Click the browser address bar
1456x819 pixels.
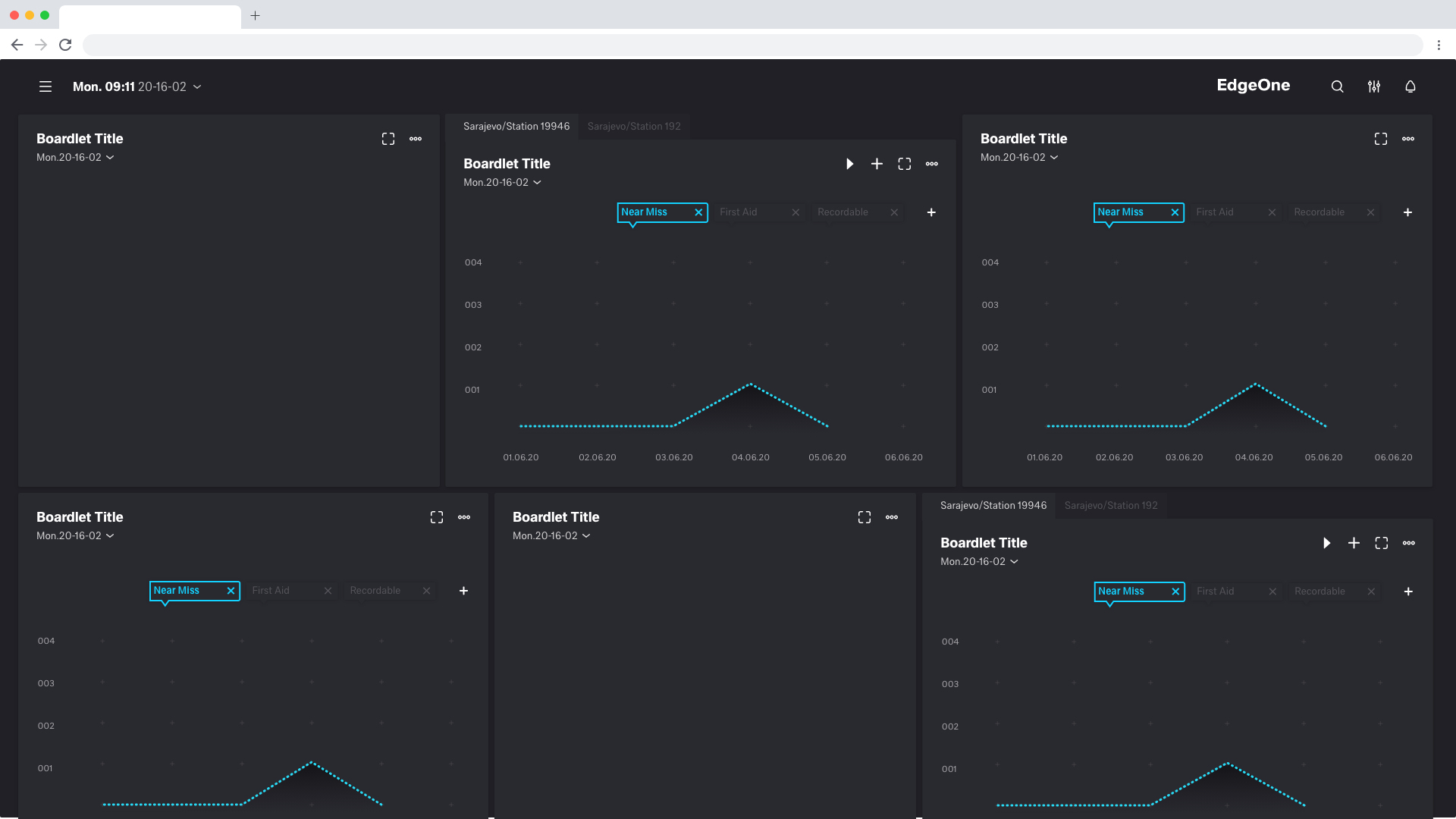tap(751, 45)
